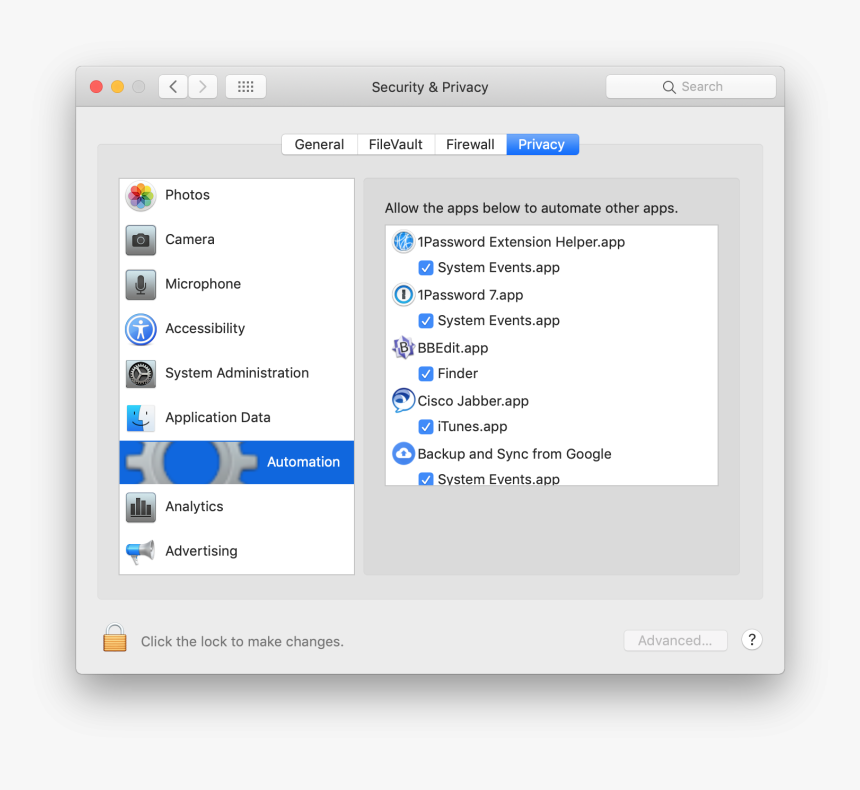The height and width of the screenshot is (790, 860).
Task: Toggle System Events.app under 1Password 7.app
Action: 426,321
